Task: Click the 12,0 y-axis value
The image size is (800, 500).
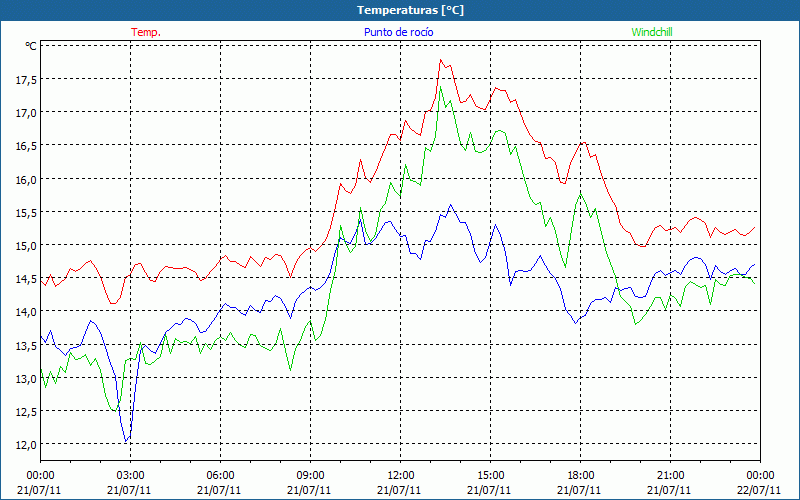Action: pos(27,445)
